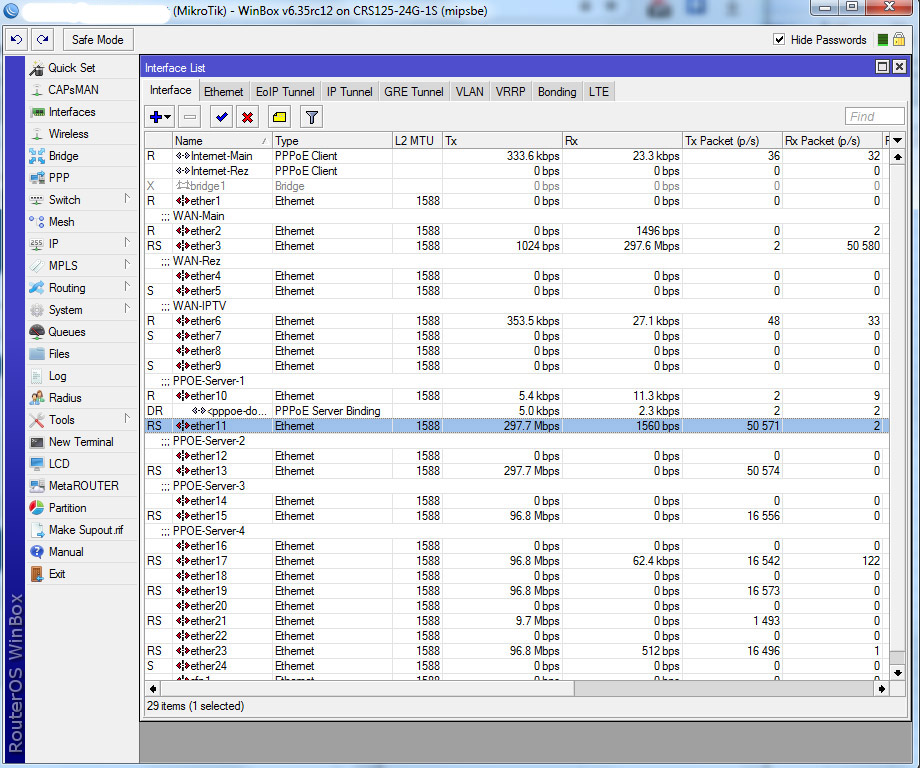This screenshot has height=768, width=920.
Task: Sort by the L2 MTU column header
Action: pyautogui.click(x=417, y=140)
